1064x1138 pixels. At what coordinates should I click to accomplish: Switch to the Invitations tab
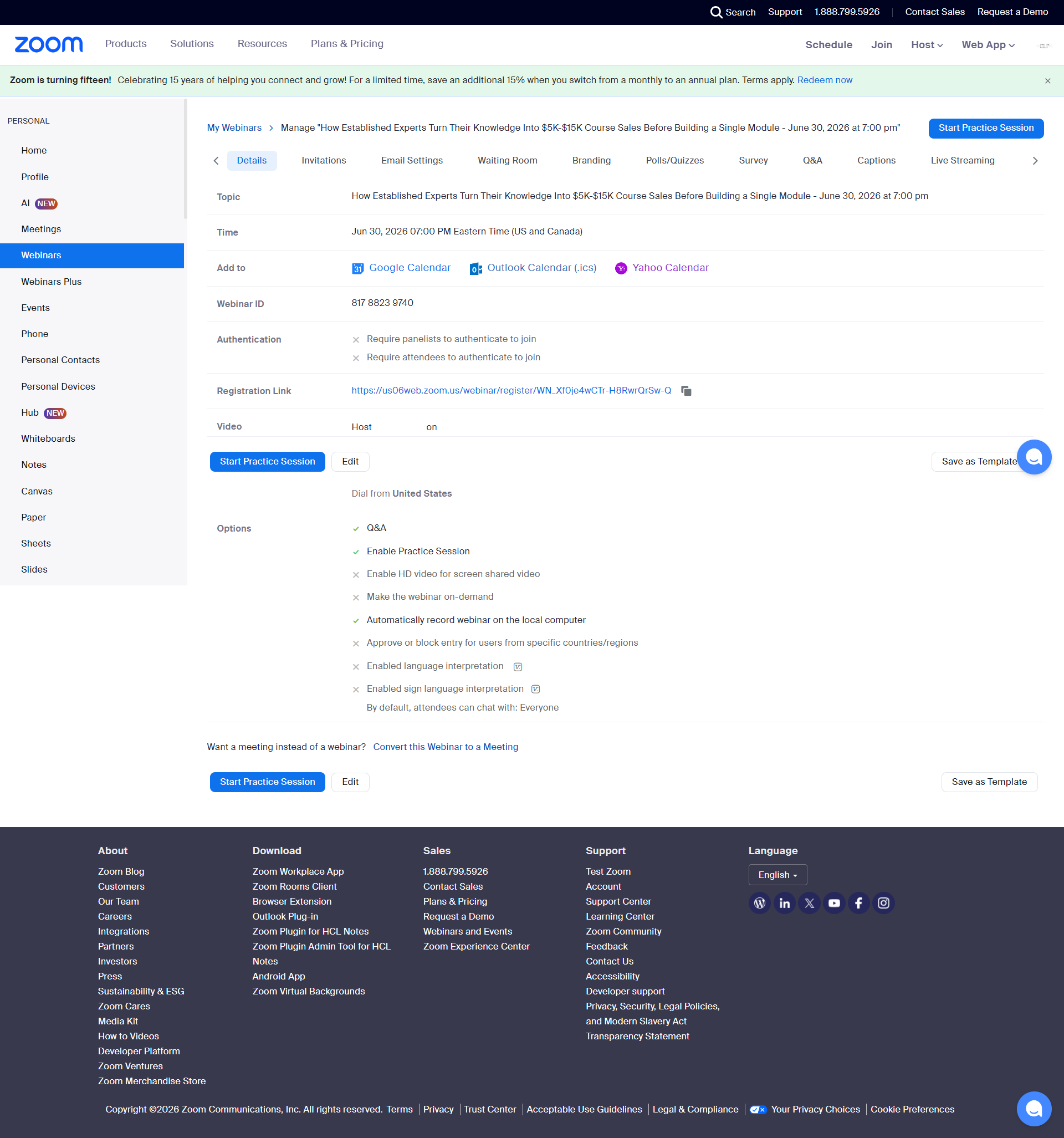pyautogui.click(x=324, y=160)
